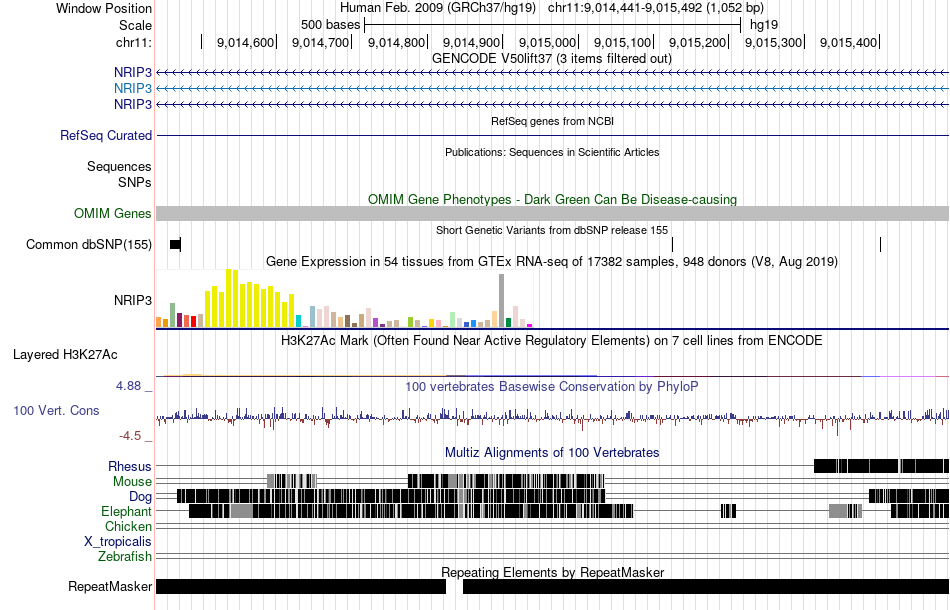Image resolution: width=950 pixels, height=610 pixels.
Task: Click the leftmost dbSNP variant block
Action: pos(176,245)
